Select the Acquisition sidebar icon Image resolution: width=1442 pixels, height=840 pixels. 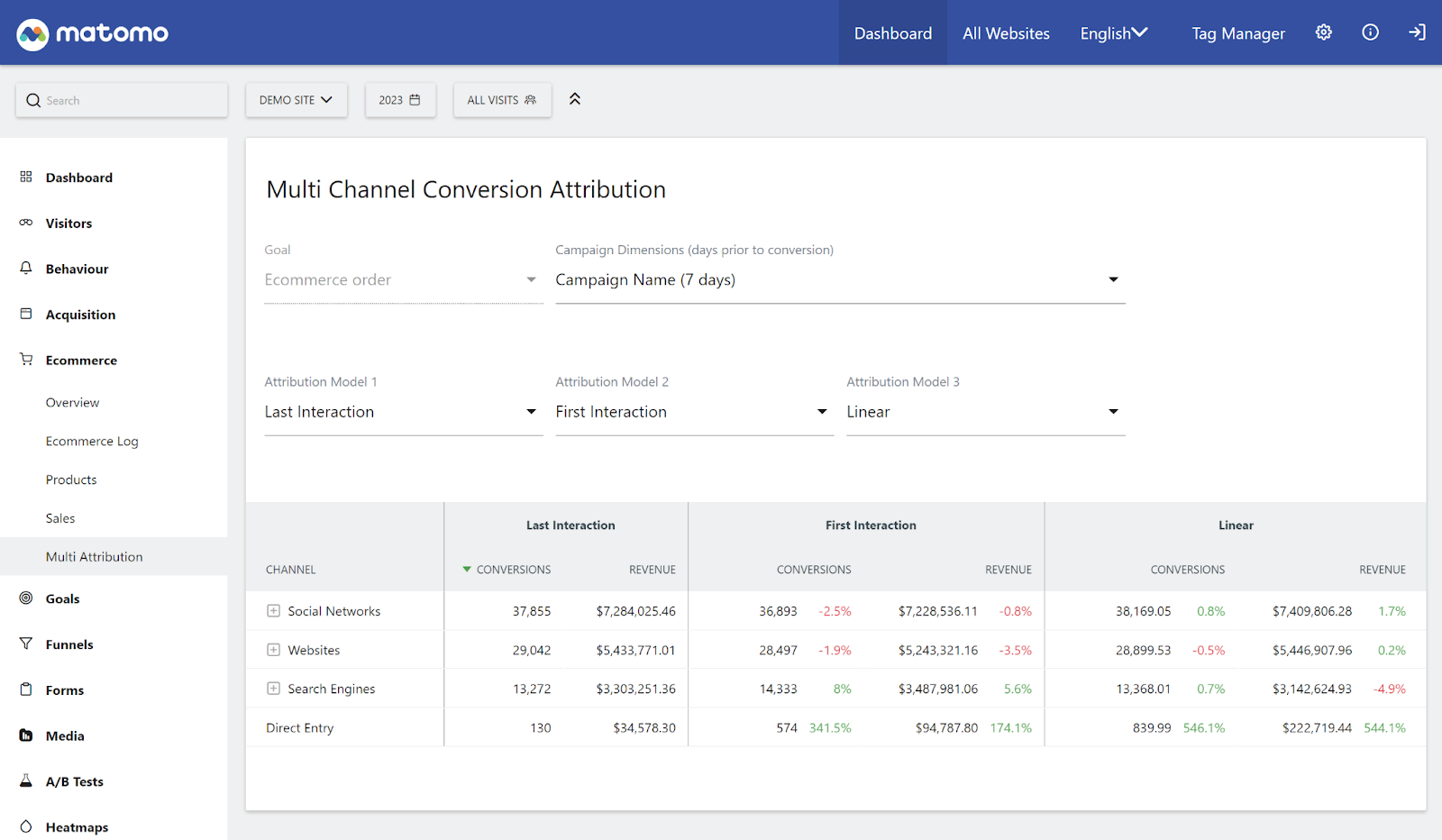click(26, 314)
